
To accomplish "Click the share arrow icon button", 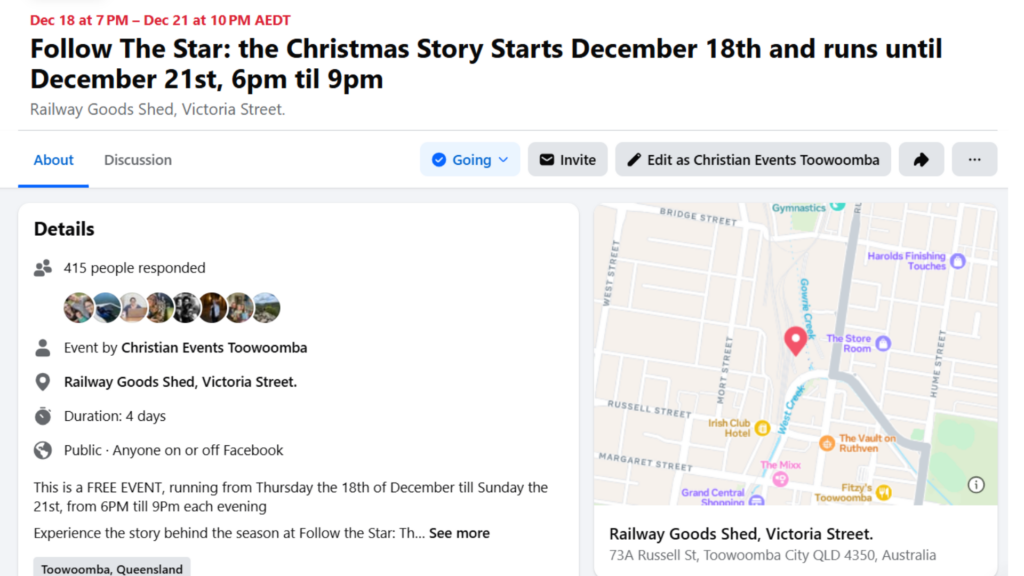I will [921, 160].
